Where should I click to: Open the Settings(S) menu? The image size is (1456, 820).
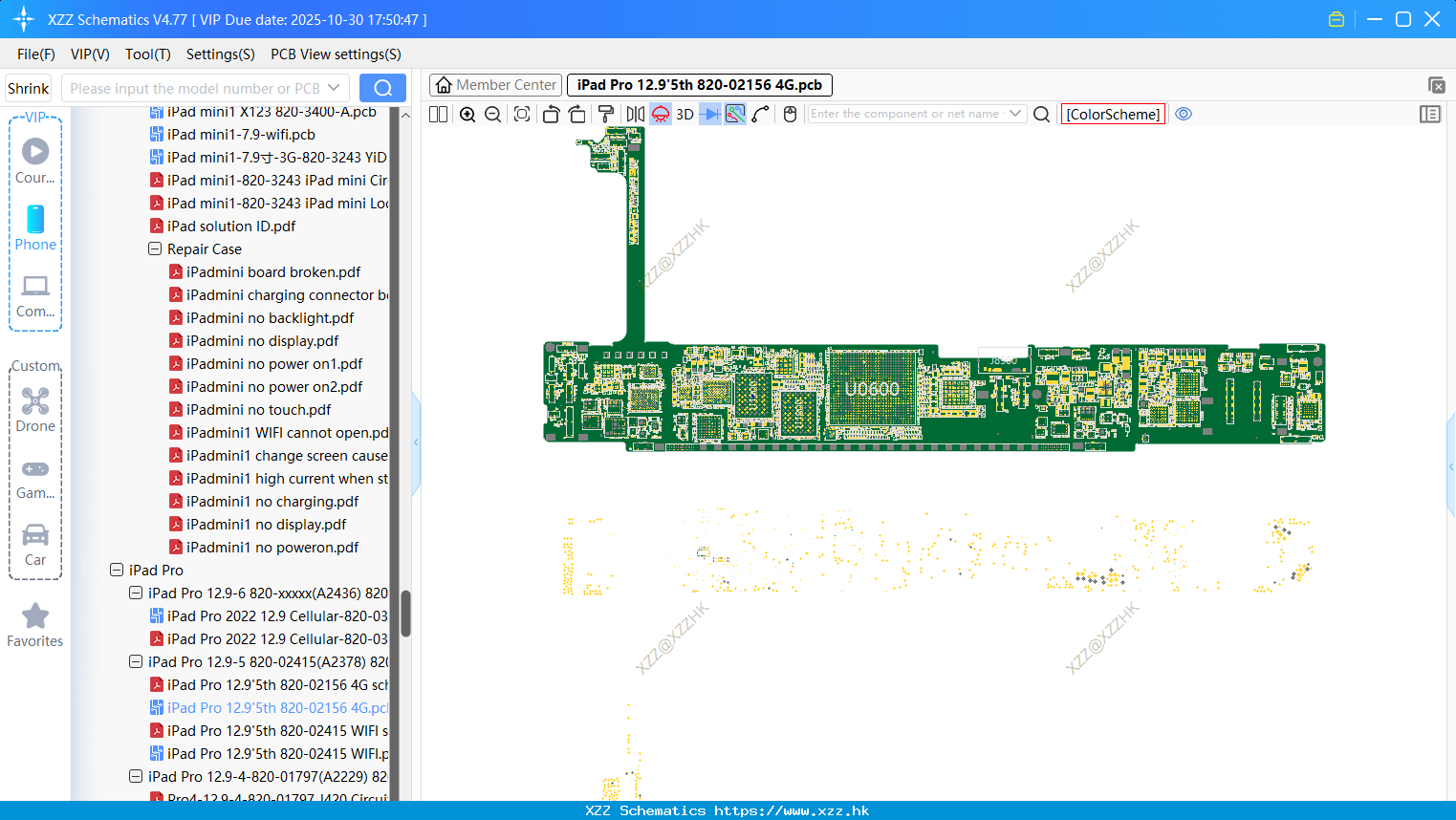221,54
